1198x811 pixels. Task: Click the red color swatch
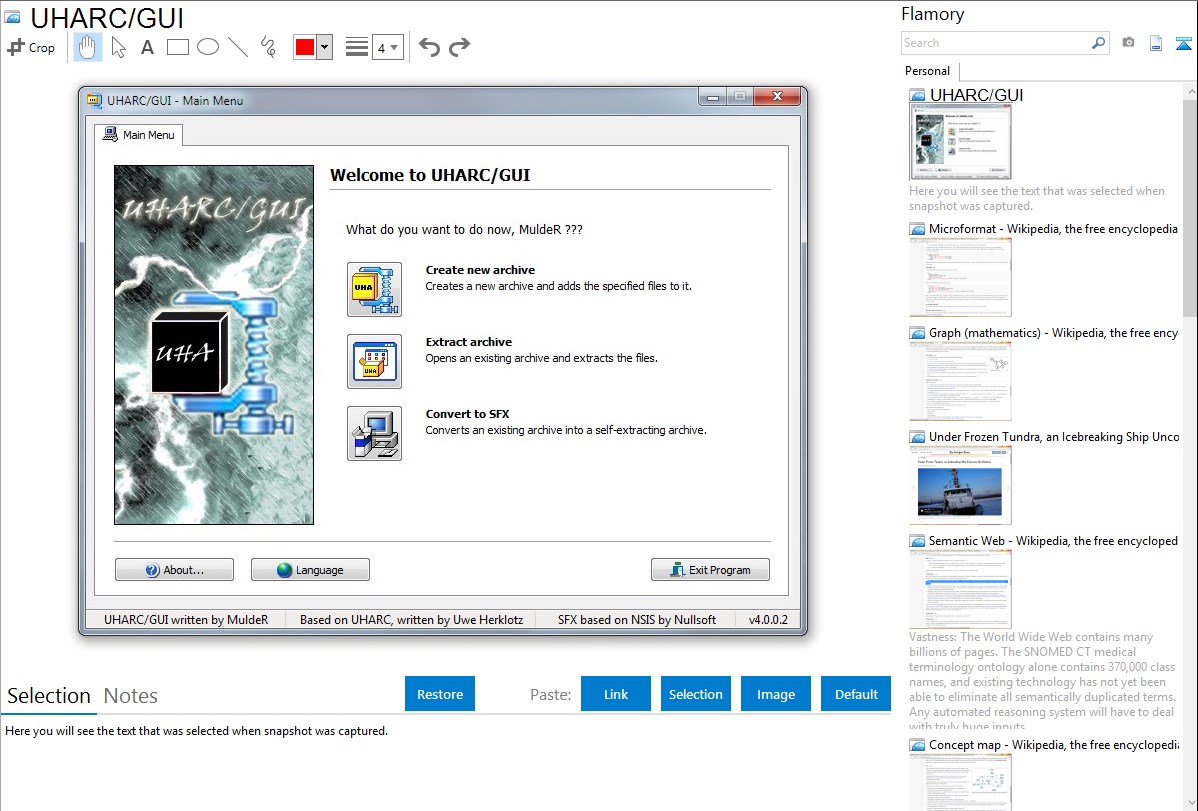304,47
